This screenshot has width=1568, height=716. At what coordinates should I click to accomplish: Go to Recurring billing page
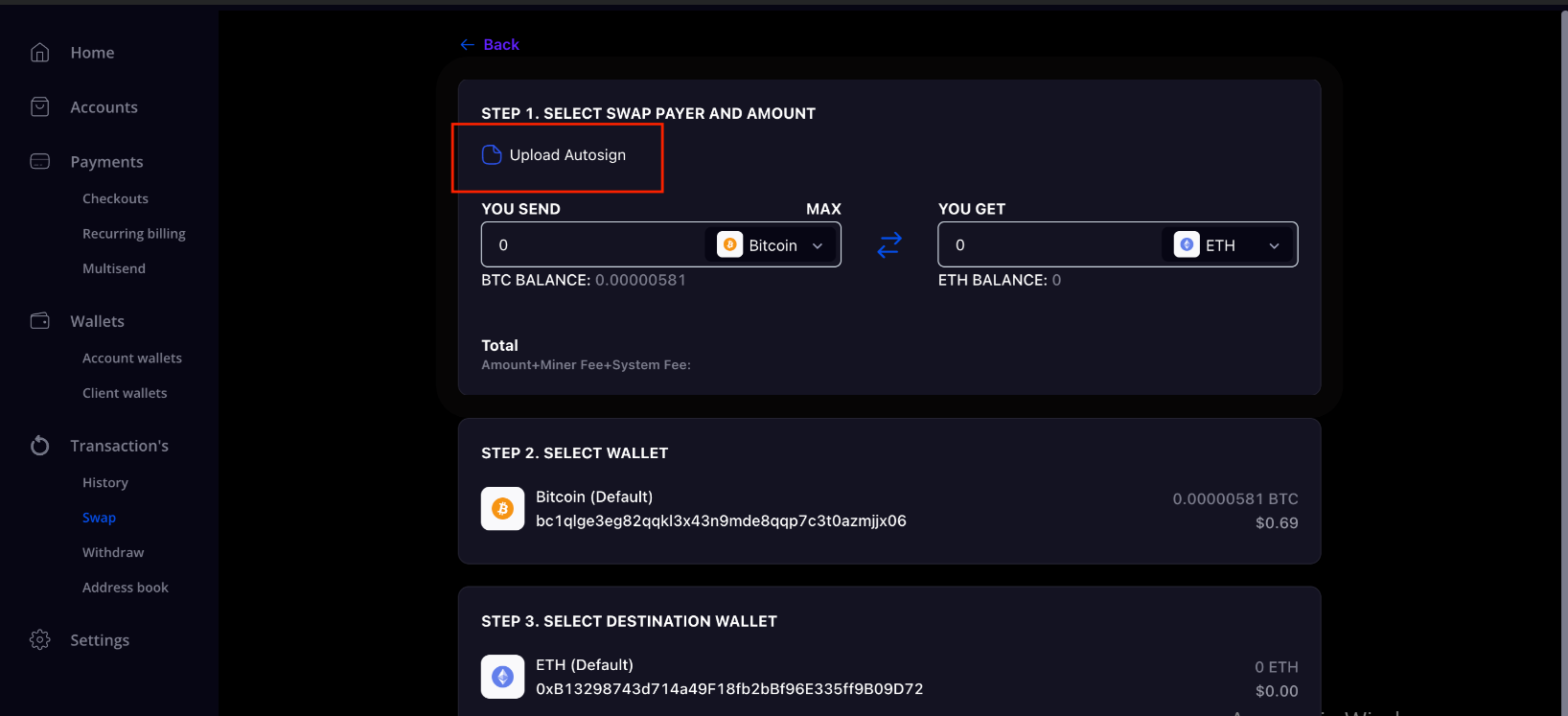134,234
